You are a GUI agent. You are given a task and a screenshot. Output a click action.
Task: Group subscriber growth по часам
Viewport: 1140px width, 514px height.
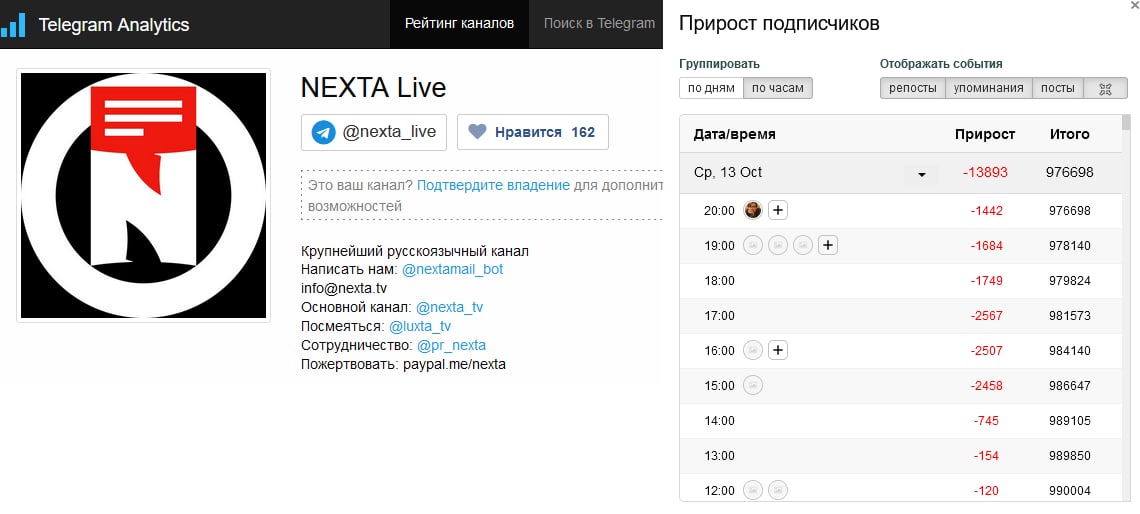(x=778, y=88)
